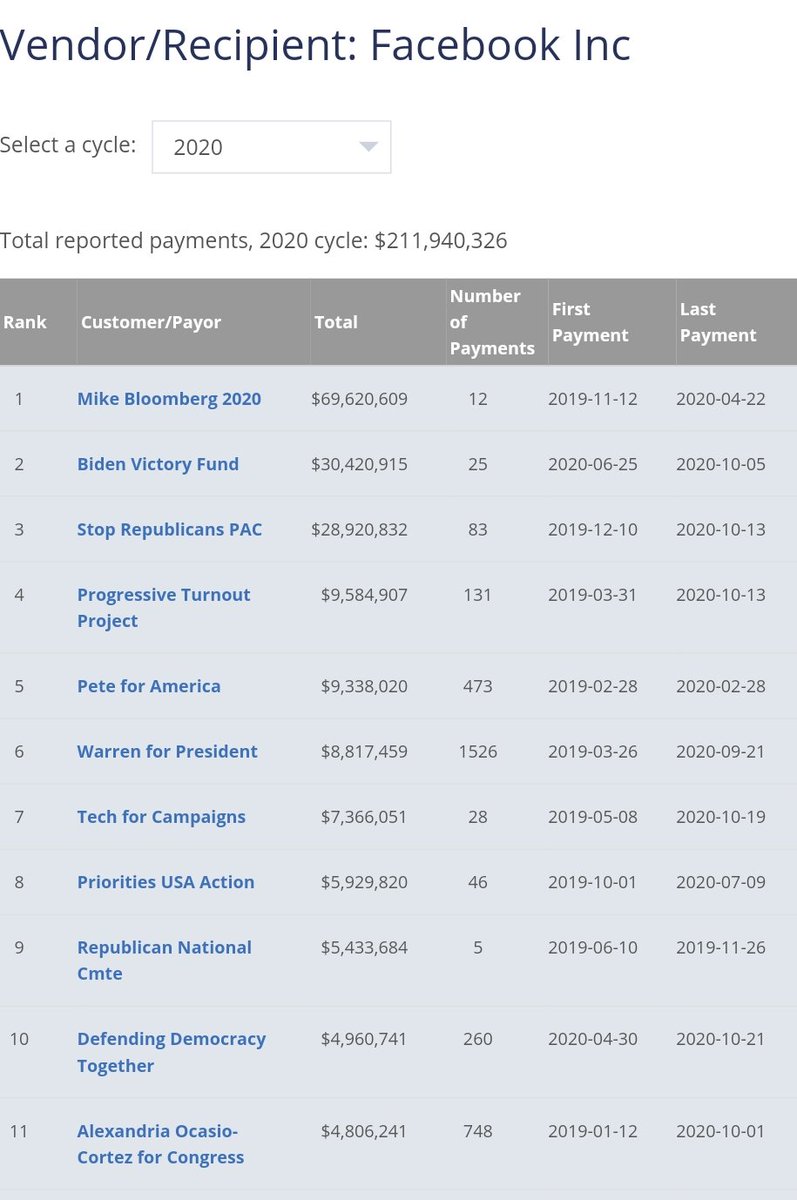Viewport: 797px width, 1200px height.
Task: Open the Alexandria Ocasio-Cortez for Congress link
Action: tap(160, 1144)
